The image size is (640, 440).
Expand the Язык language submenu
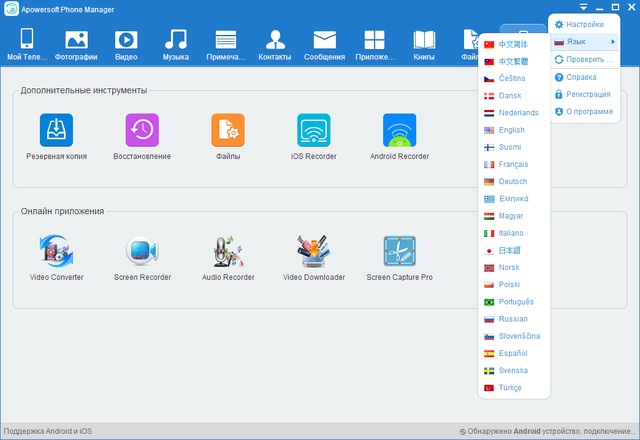coord(584,41)
